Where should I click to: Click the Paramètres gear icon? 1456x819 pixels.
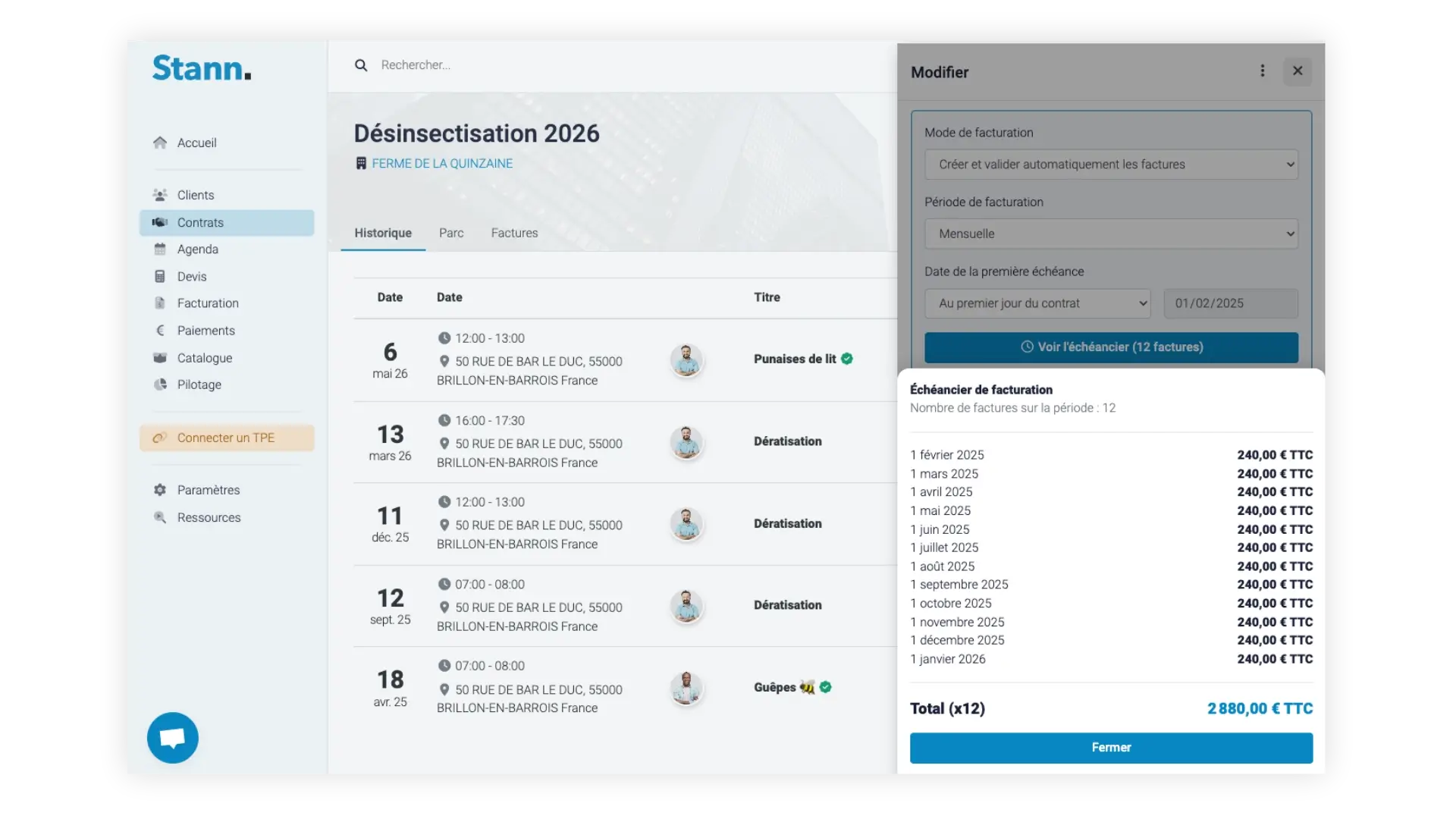coord(160,490)
